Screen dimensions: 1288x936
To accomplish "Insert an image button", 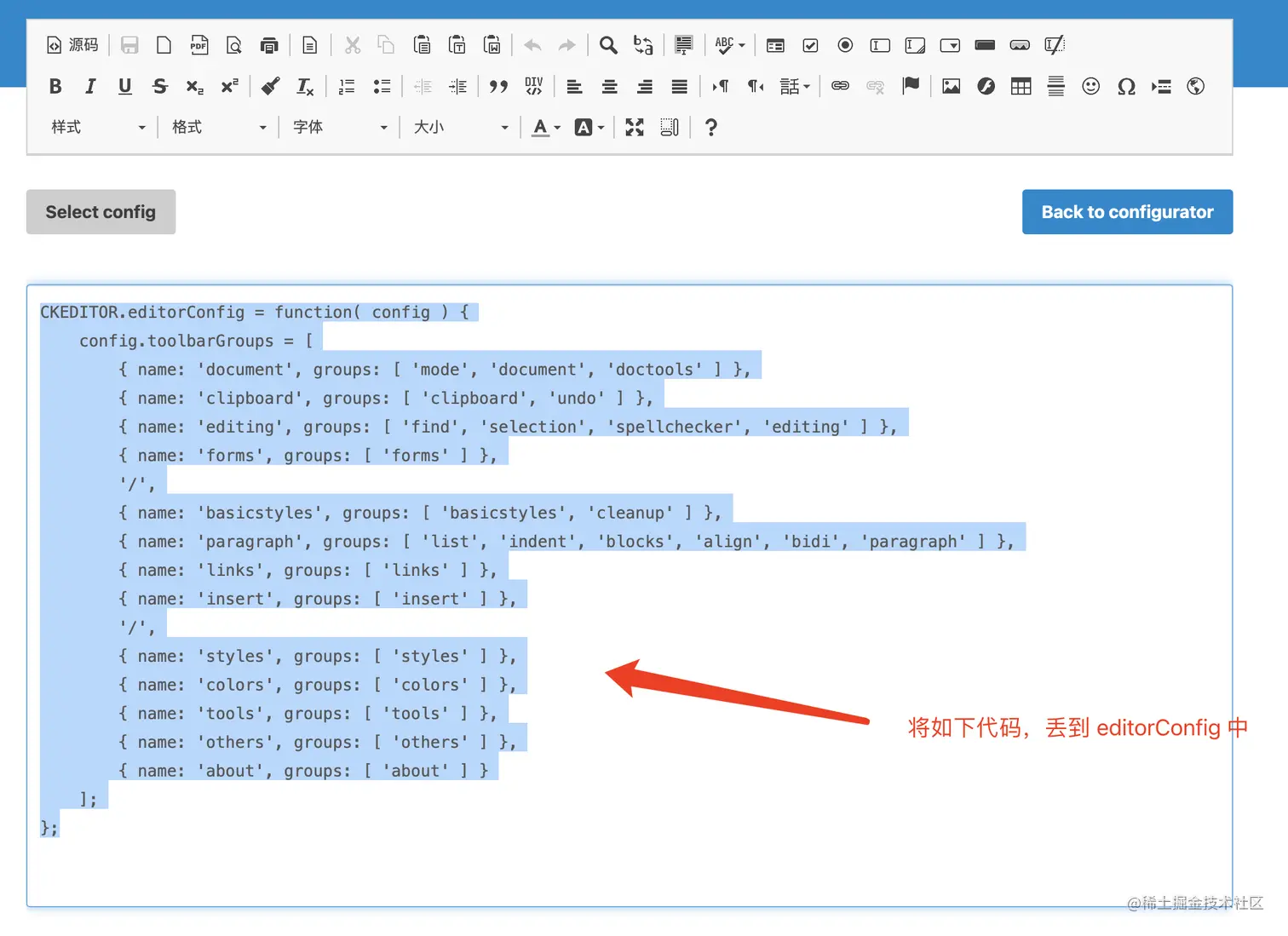I will [x=1020, y=45].
